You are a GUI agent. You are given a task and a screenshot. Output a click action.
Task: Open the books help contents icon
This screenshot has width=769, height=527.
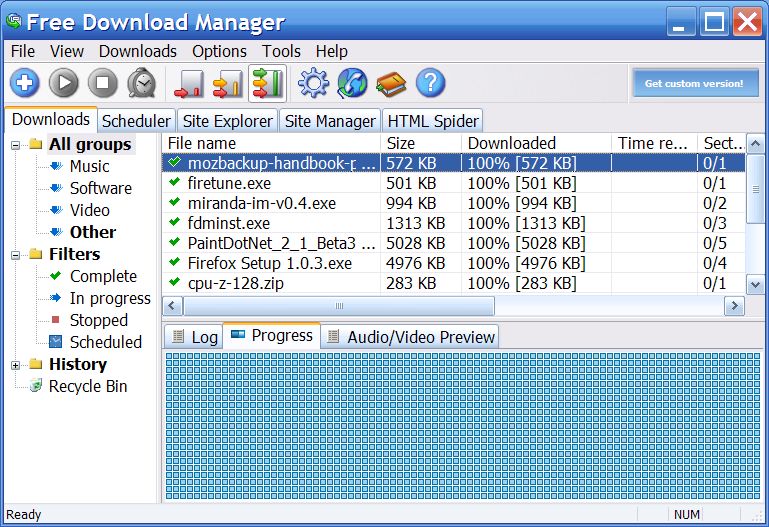pyautogui.click(x=391, y=84)
